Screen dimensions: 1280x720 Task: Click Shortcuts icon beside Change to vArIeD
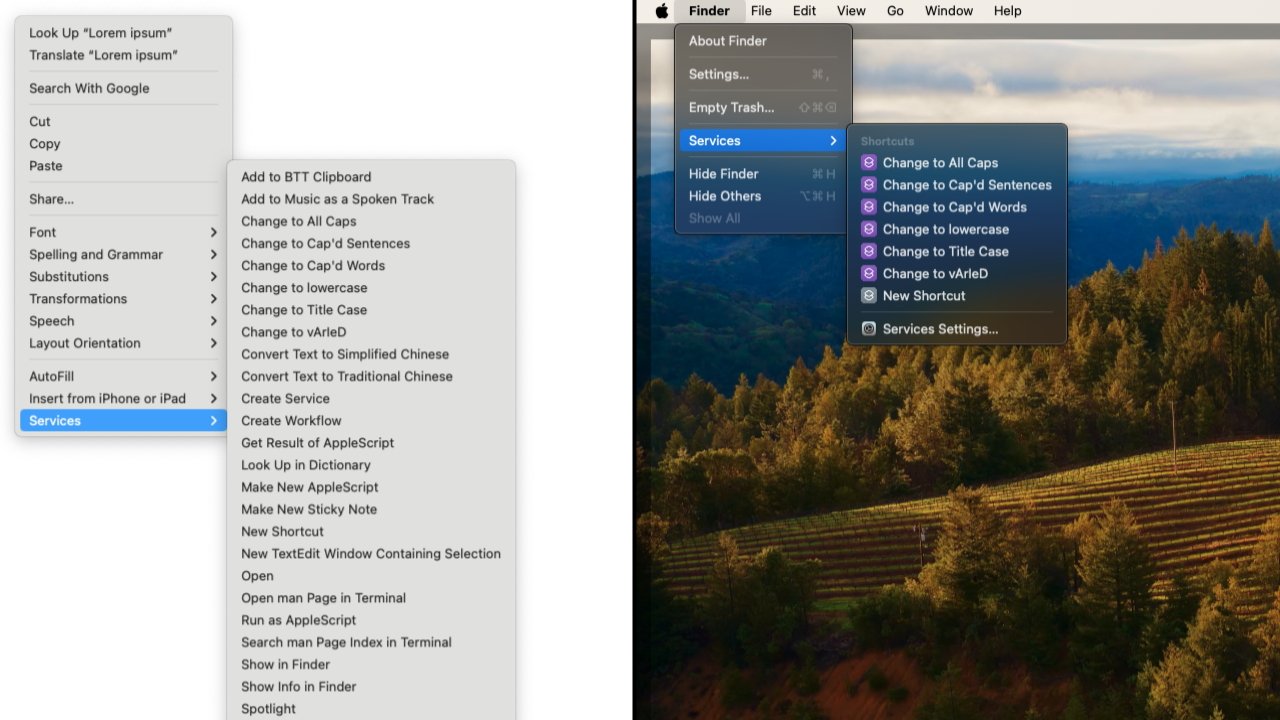click(x=869, y=273)
